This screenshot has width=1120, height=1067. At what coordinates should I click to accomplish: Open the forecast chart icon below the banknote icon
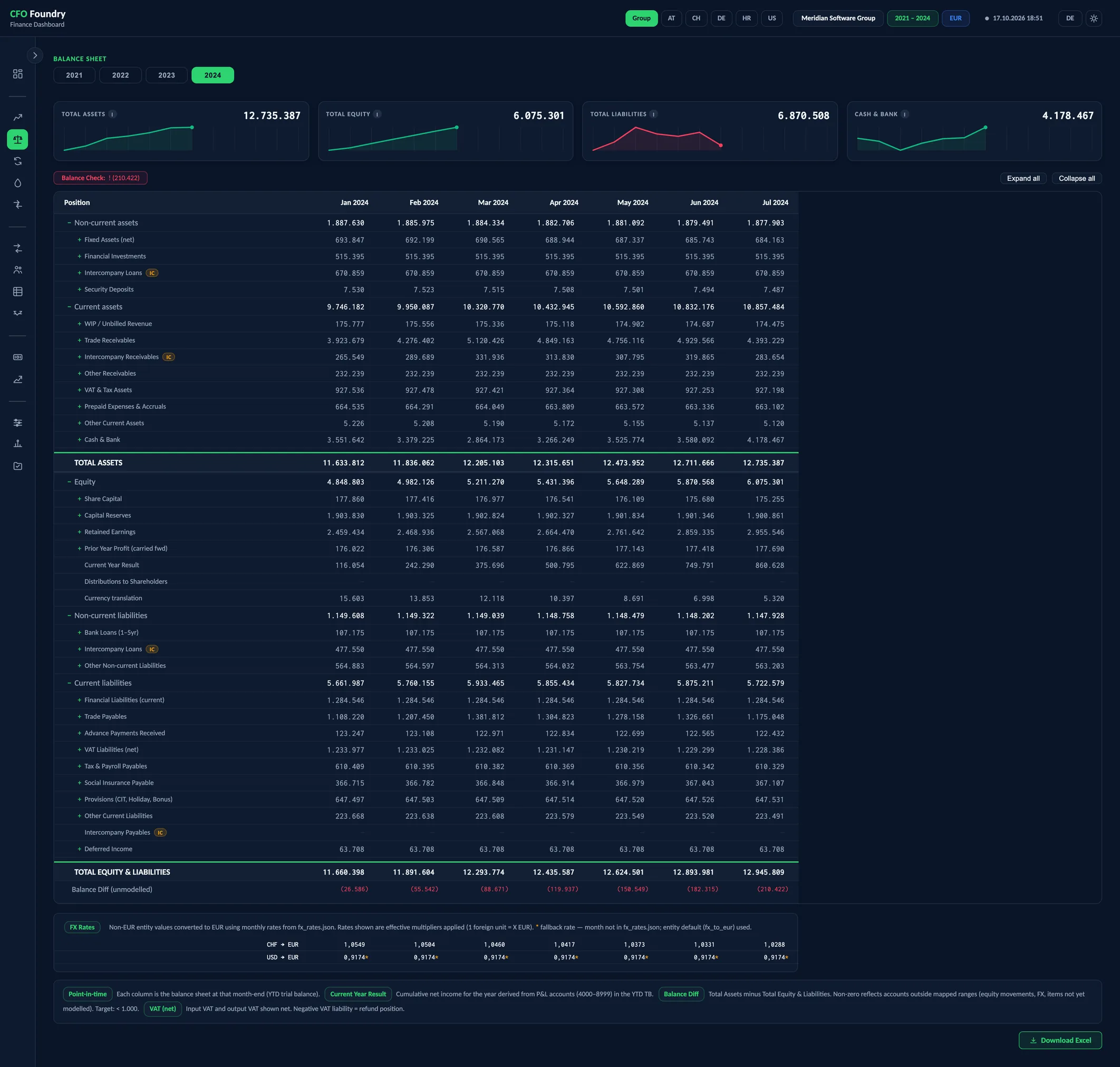tap(17, 379)
